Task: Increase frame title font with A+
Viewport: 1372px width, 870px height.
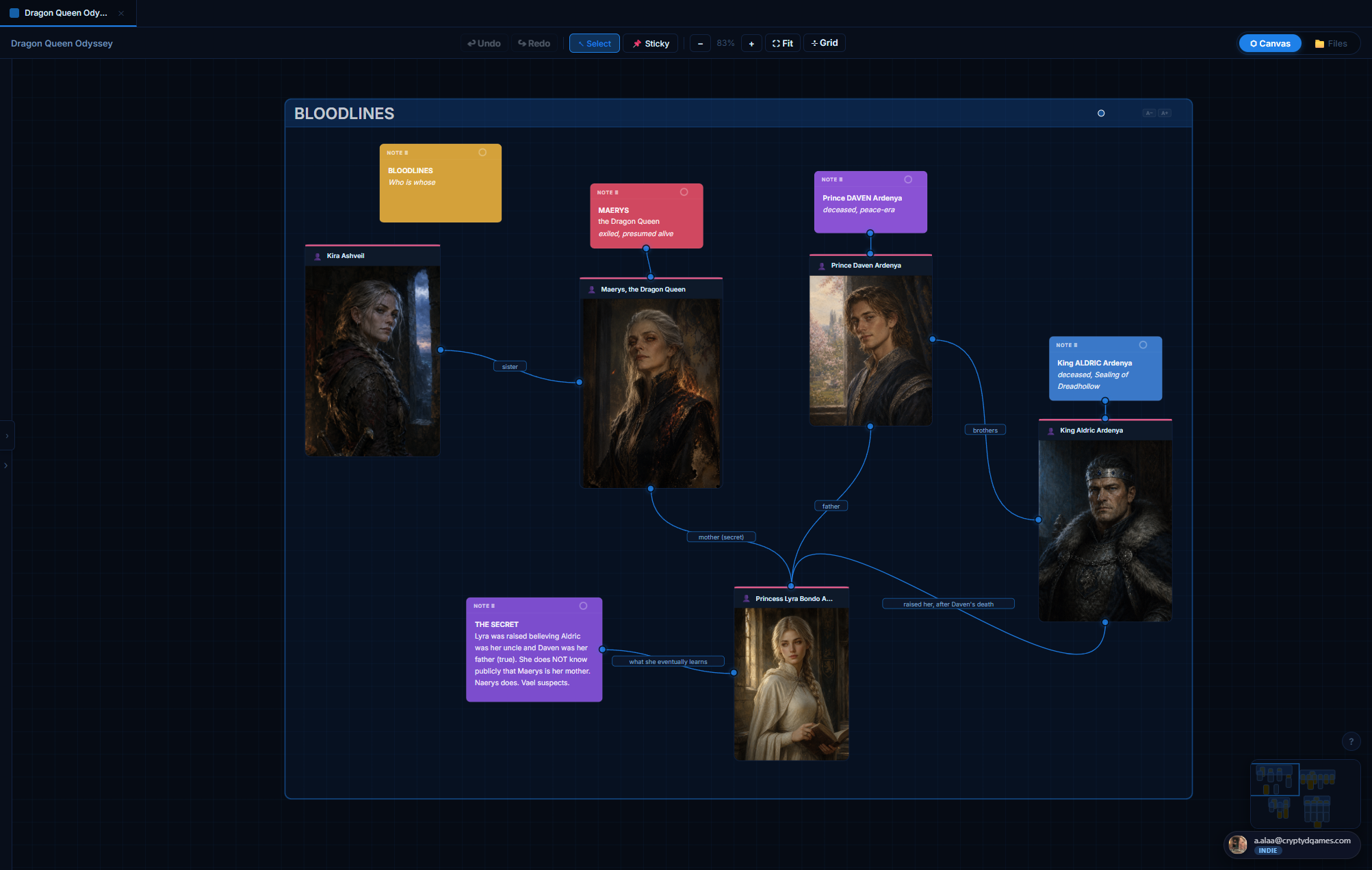Action: click(1165, 113)
